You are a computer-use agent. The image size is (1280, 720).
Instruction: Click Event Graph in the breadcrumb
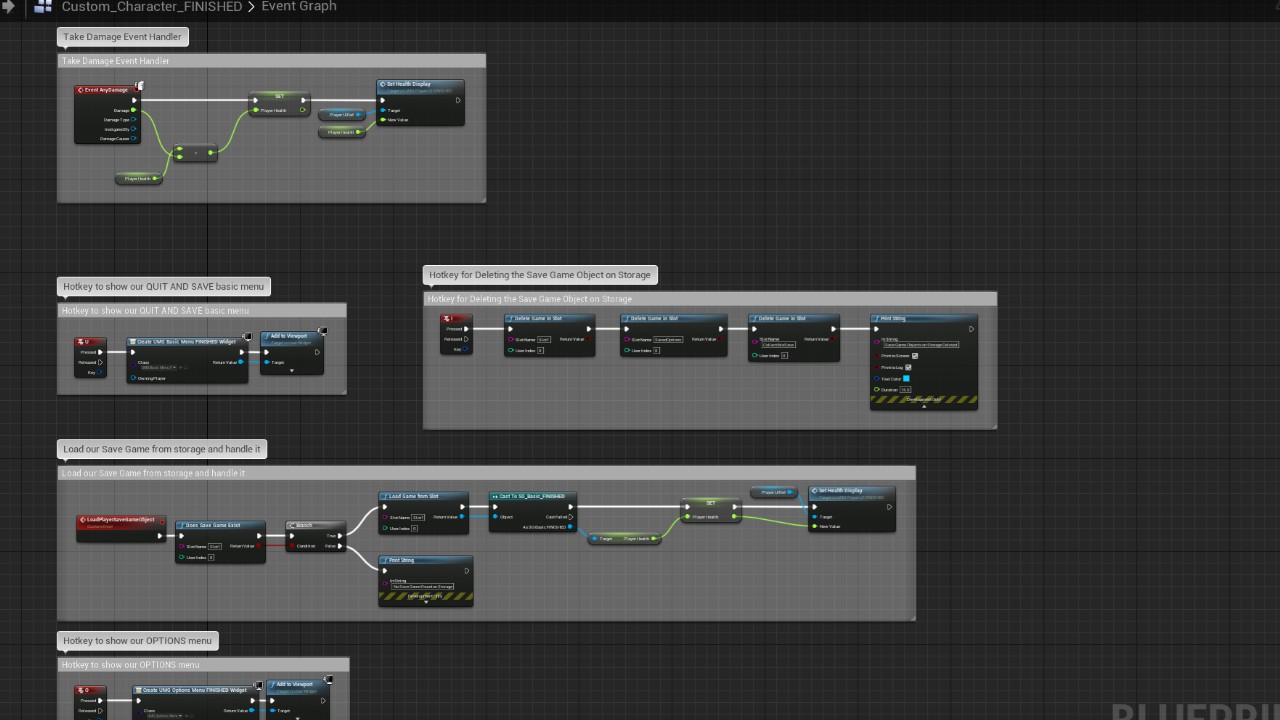[x=299, y=7]
